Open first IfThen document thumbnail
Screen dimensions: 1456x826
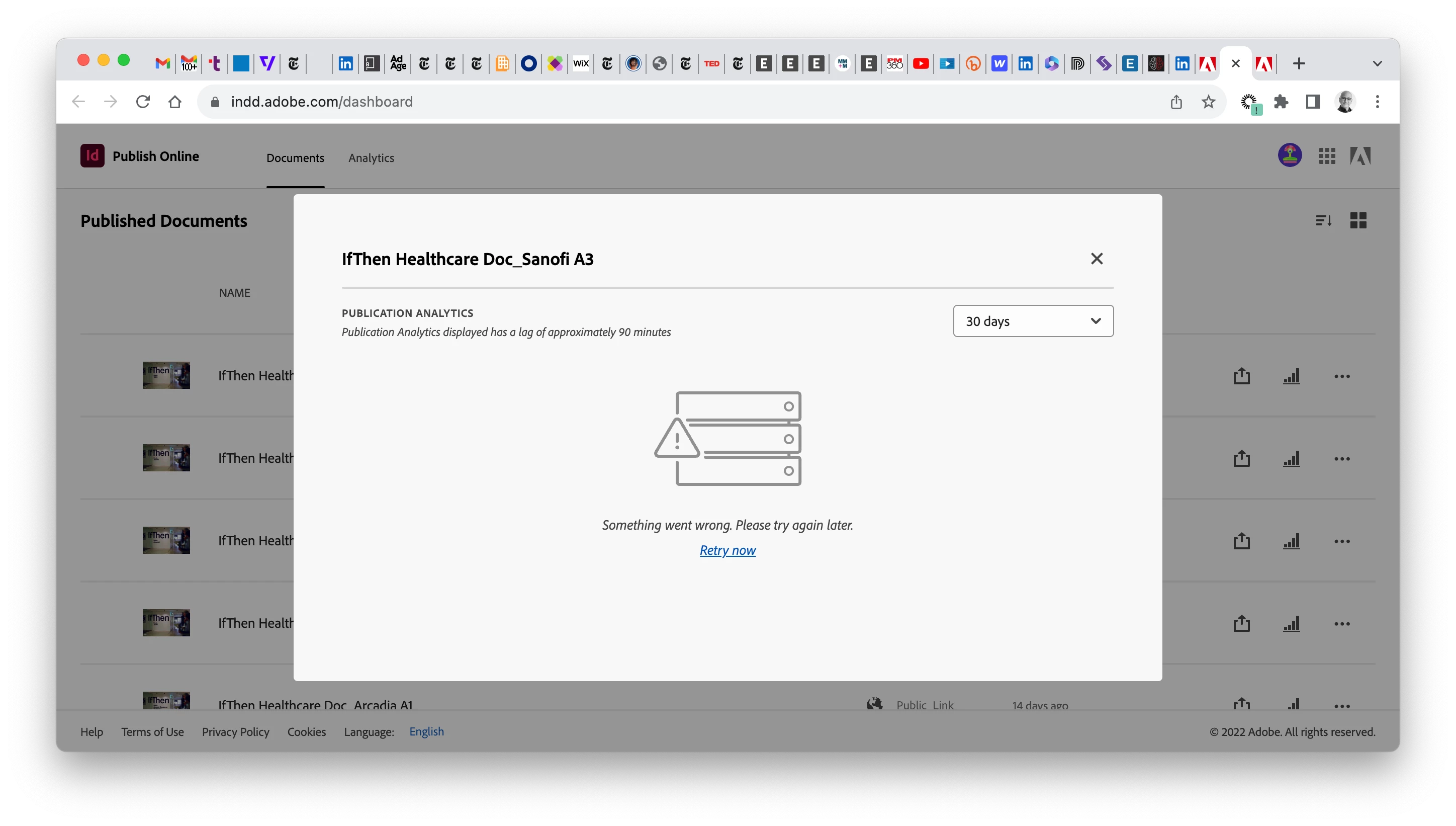pos(166,376)
